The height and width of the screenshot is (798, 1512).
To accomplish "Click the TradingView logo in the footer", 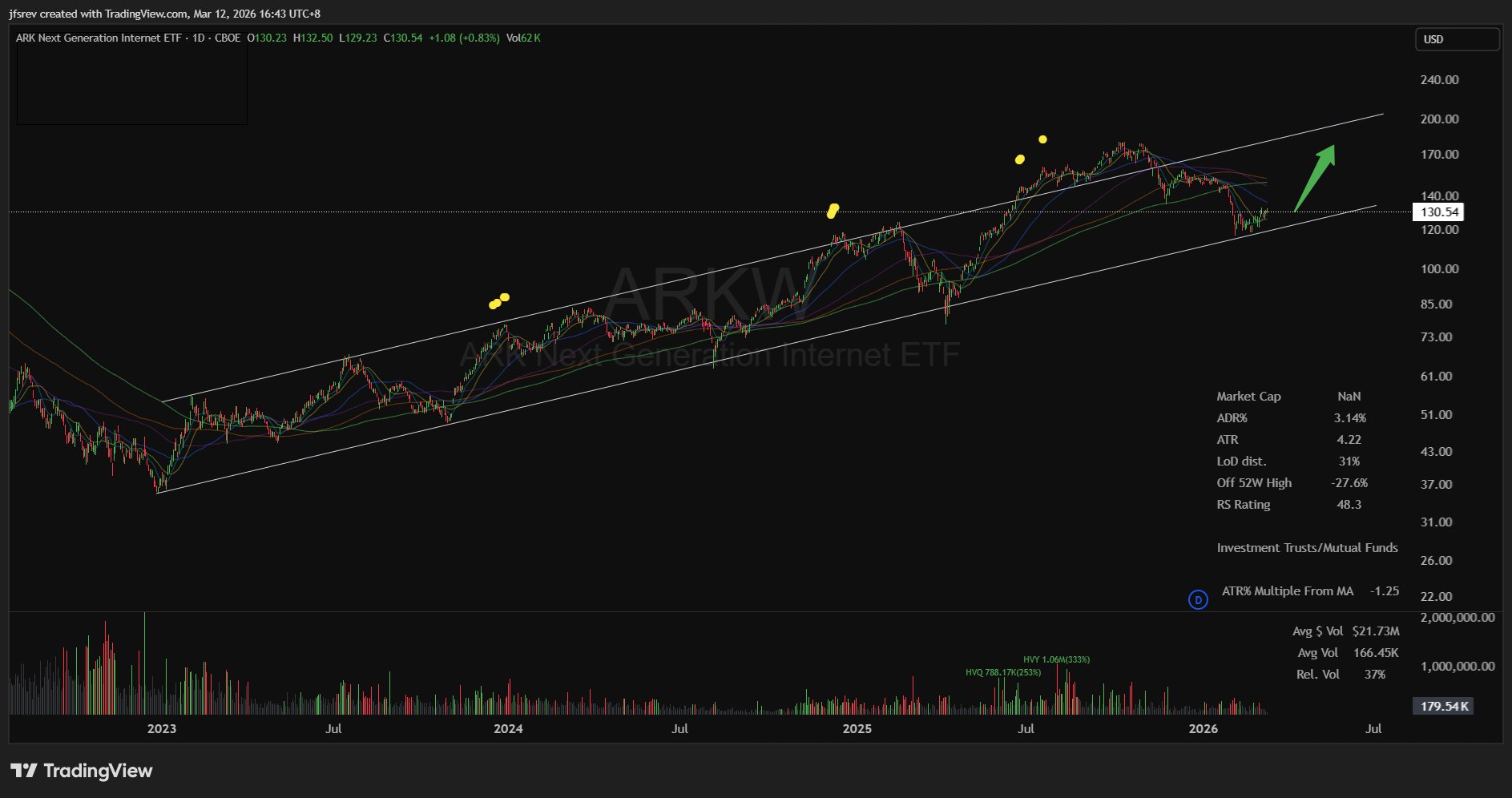I will click(x=81, y=771).
